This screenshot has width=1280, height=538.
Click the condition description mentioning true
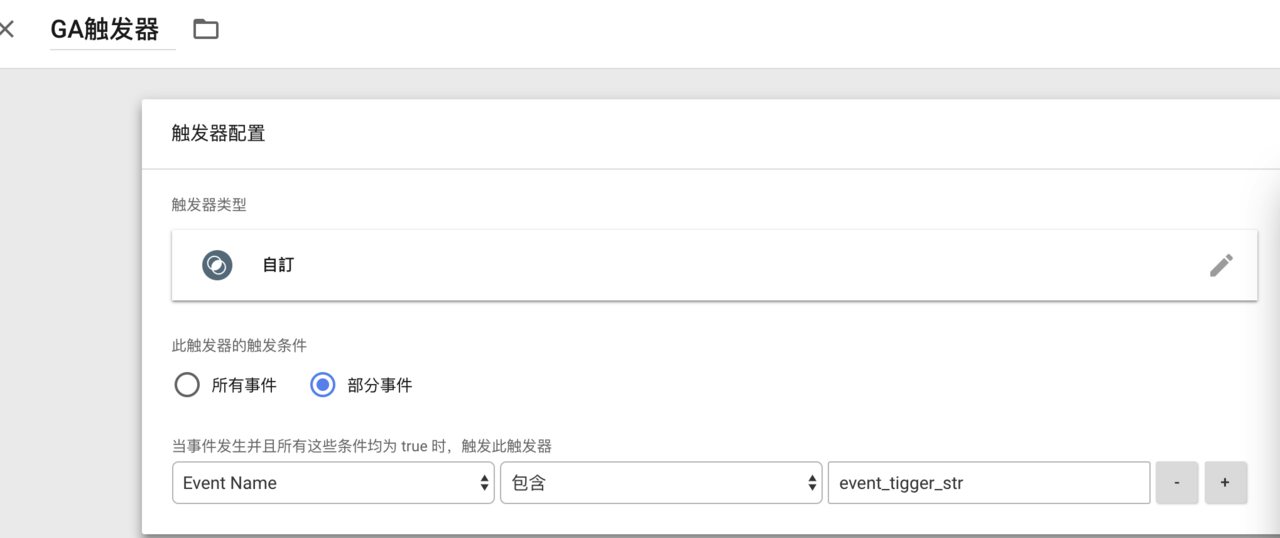[362, 446]
